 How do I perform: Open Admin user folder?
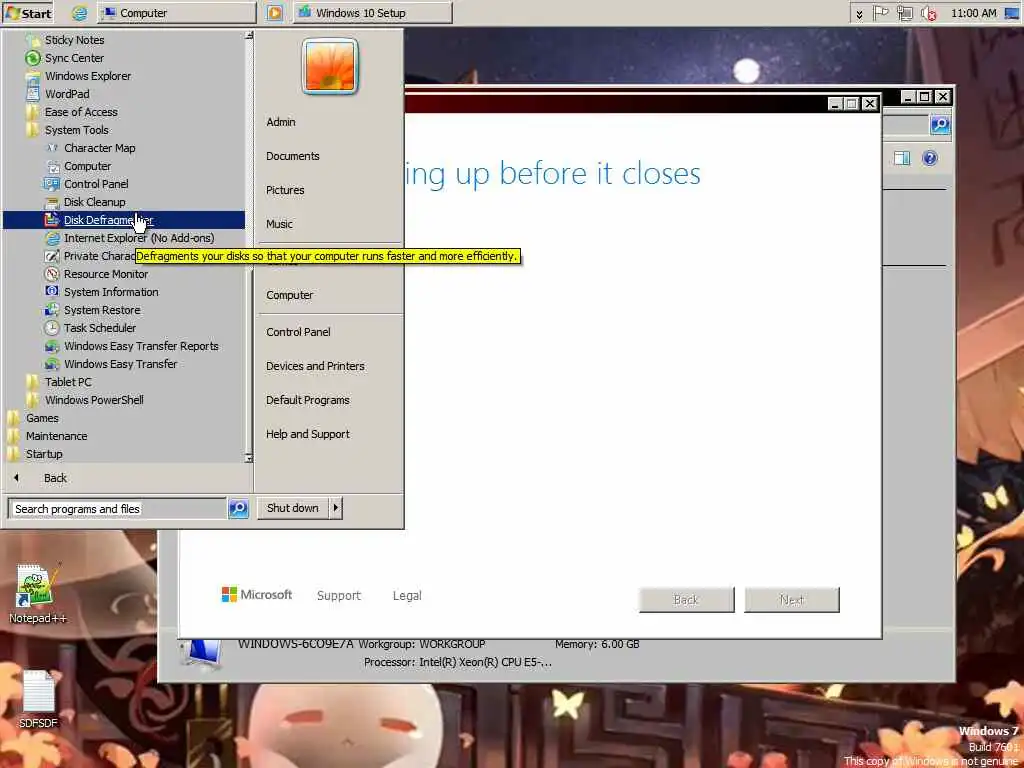pos(281,122)
